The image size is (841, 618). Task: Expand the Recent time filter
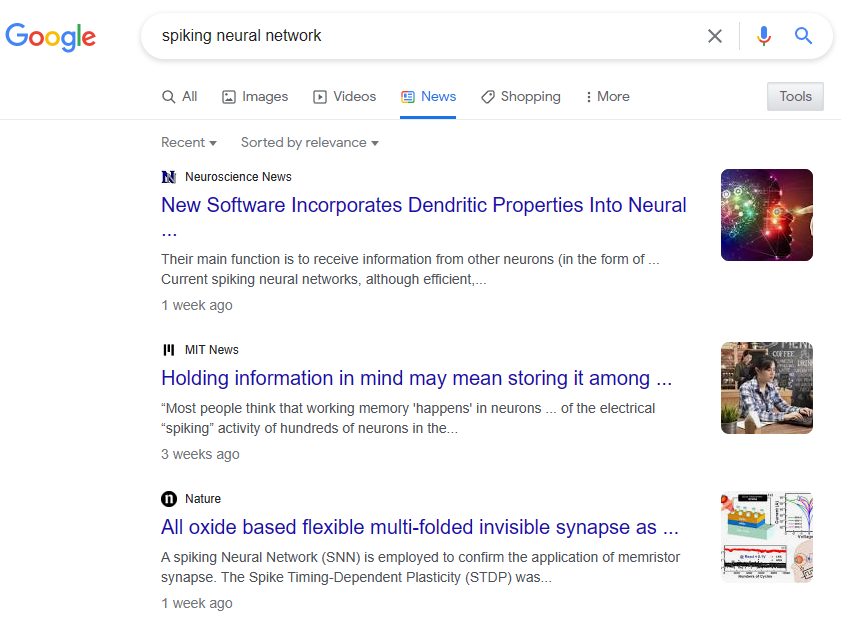click(x=189, y=143)
